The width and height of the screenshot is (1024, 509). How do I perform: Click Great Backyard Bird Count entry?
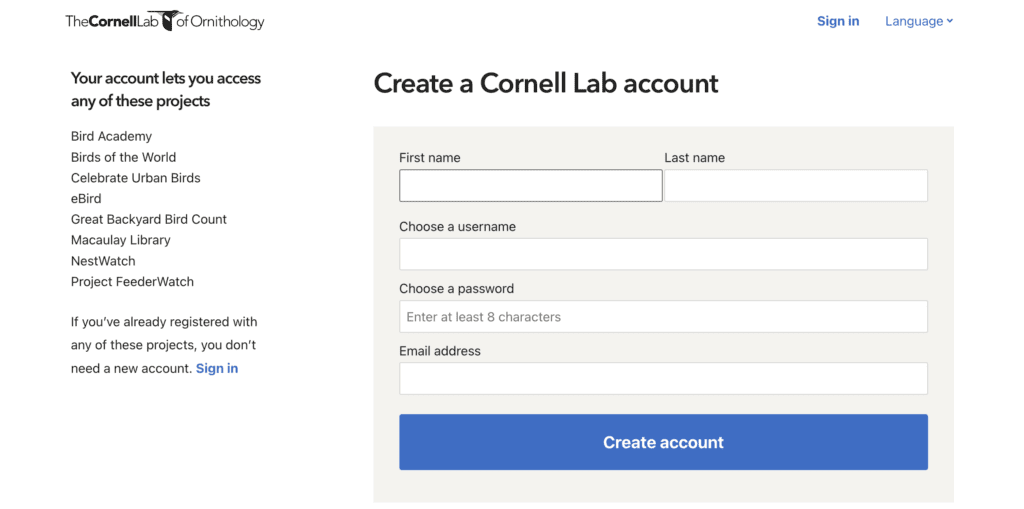pyautogui.click(x=148, y=219)
